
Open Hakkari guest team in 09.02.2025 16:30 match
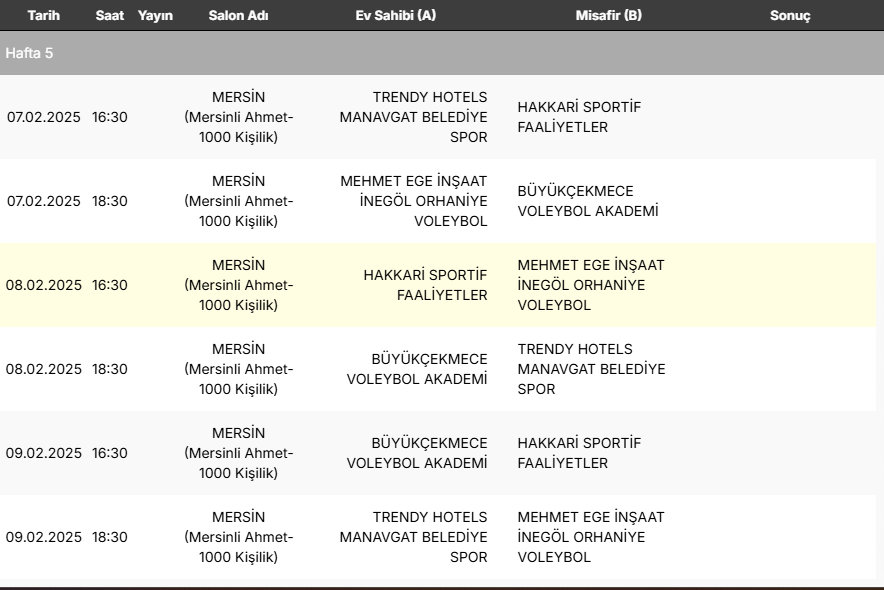tap(579, 453)
